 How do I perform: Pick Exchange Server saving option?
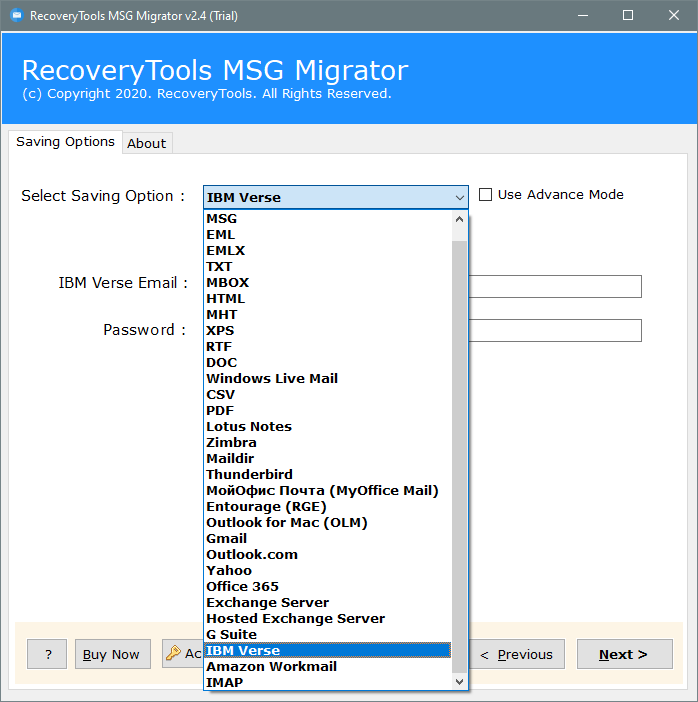click(x=328, y=603)
